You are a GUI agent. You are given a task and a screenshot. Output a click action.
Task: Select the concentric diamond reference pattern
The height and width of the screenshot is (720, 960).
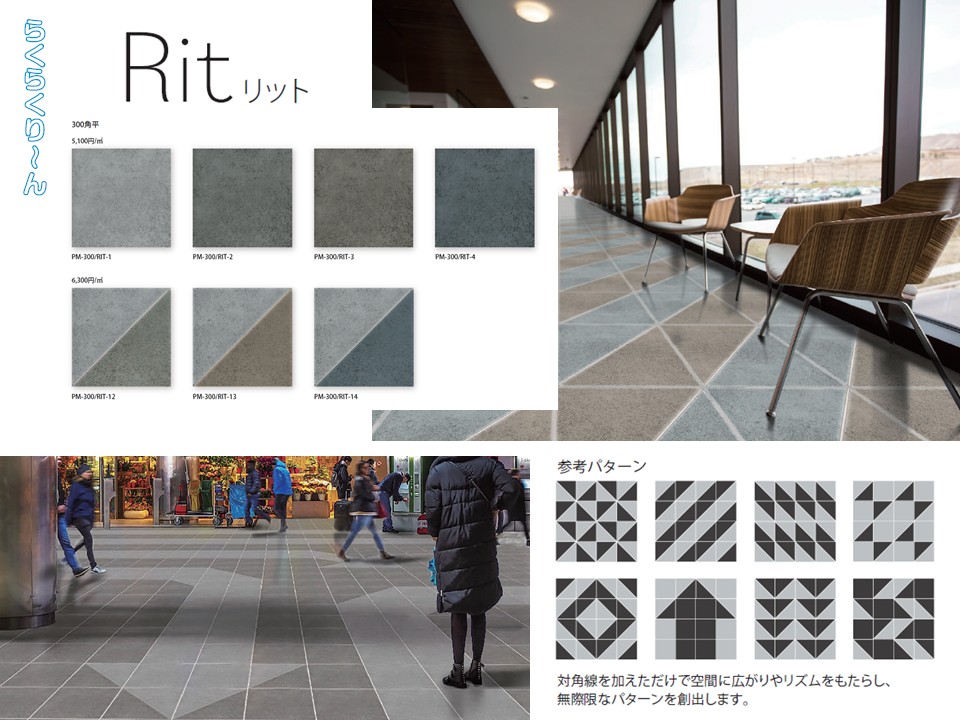tap(596, 618)
